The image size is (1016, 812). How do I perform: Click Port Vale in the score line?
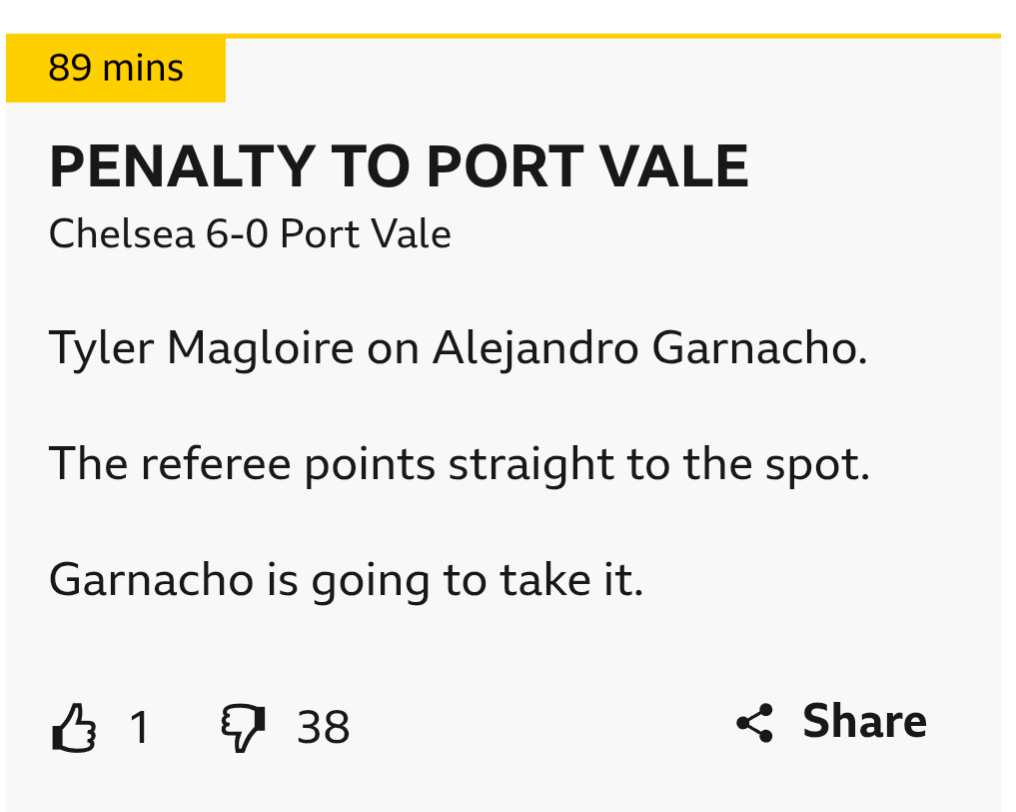tap(365, 234)
